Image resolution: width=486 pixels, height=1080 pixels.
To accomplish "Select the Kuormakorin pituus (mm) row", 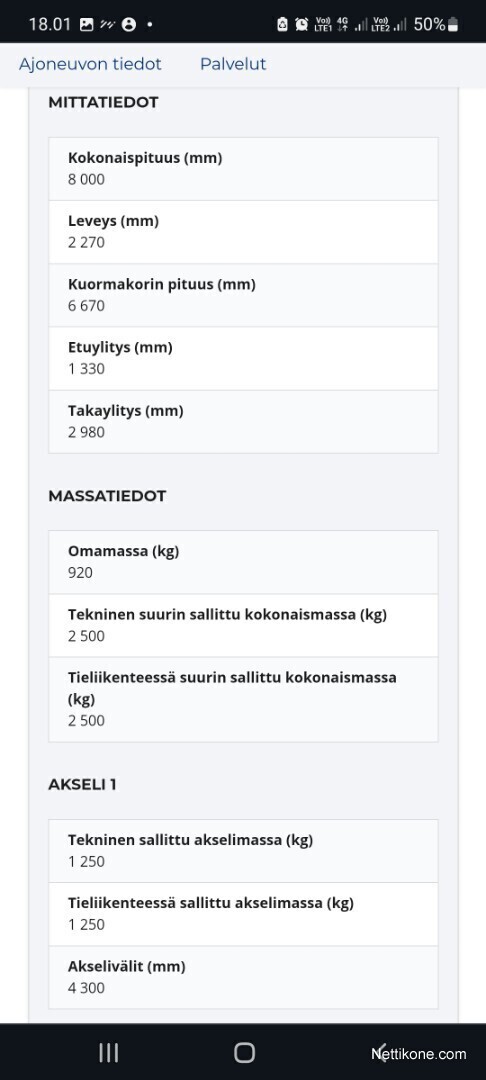I will pos(243,295).
